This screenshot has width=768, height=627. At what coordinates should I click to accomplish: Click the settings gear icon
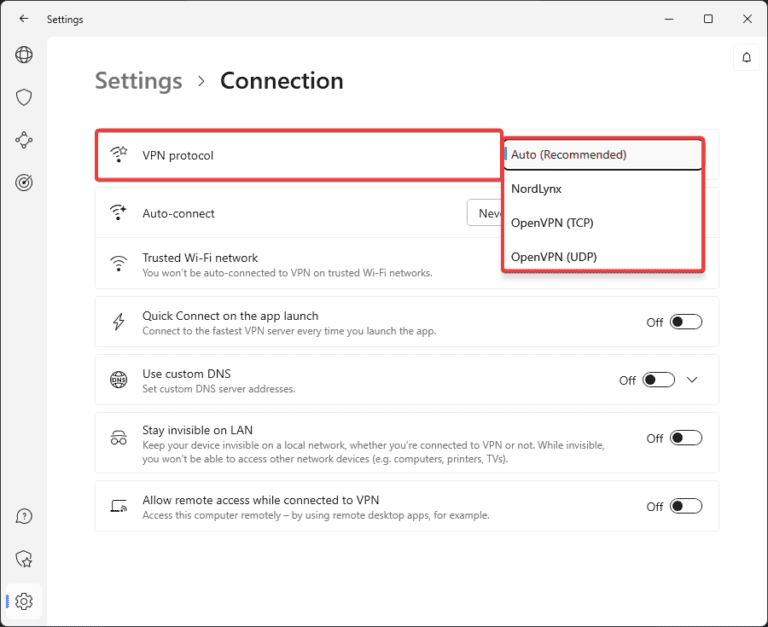click(x=24, y=601)
